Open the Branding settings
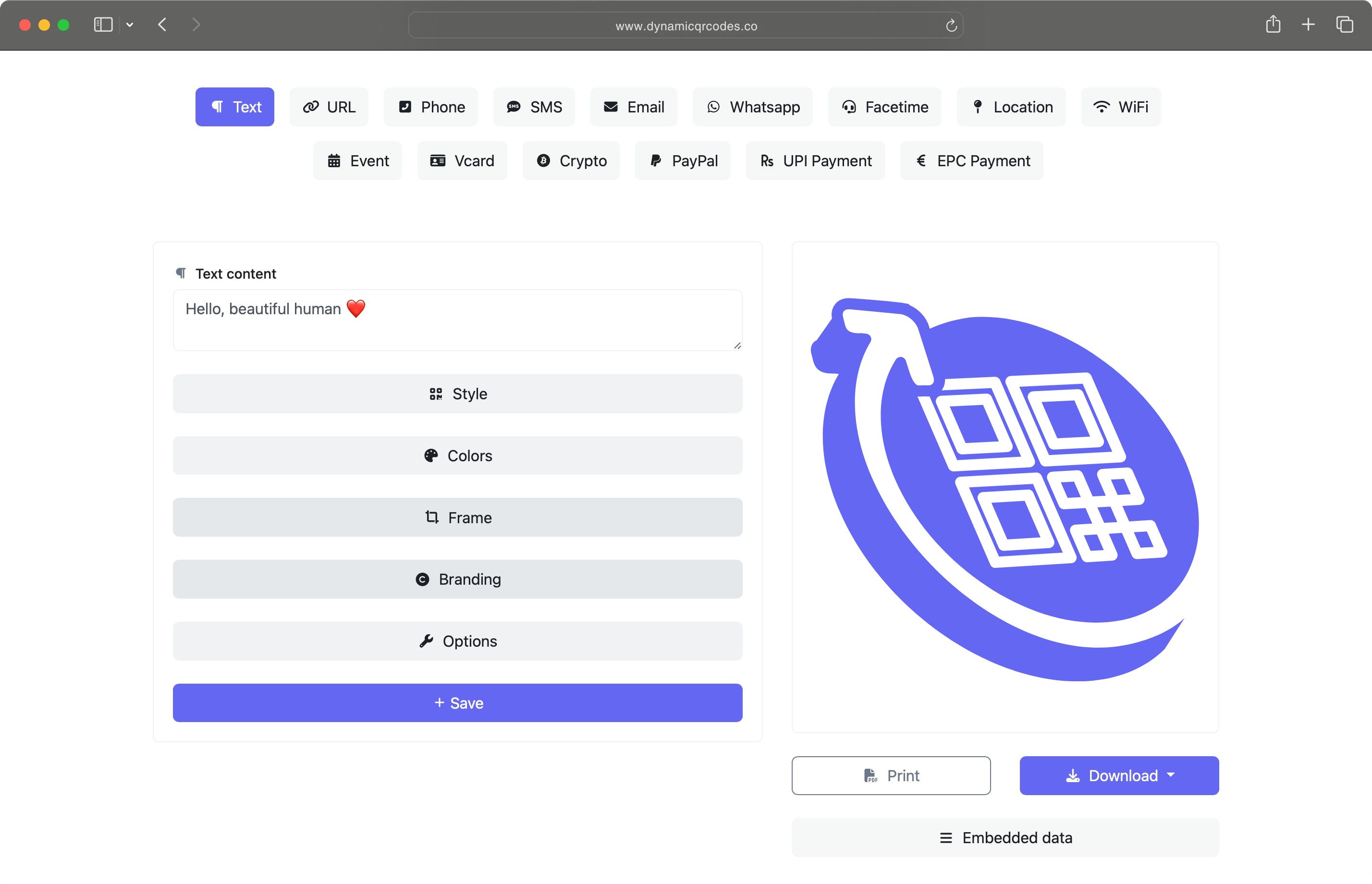The height and width of the screenshot is (884, 1372). click(x=457, y=579)
